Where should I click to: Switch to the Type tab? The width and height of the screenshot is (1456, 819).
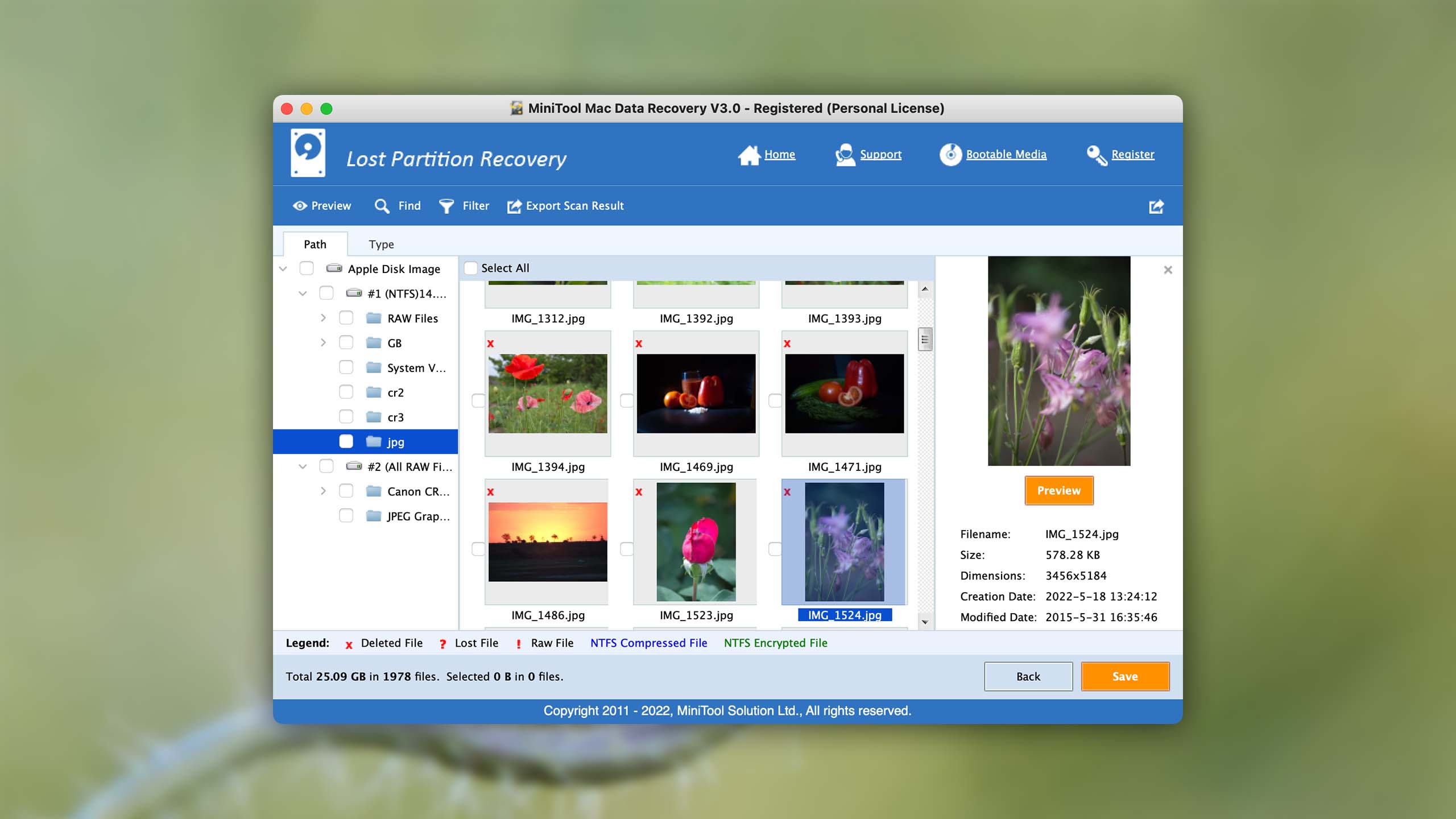[x=381, y=244]
